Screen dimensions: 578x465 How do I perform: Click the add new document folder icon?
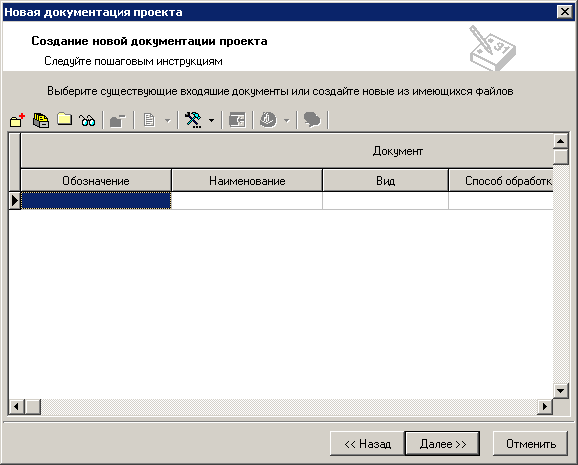coord(17,120)
